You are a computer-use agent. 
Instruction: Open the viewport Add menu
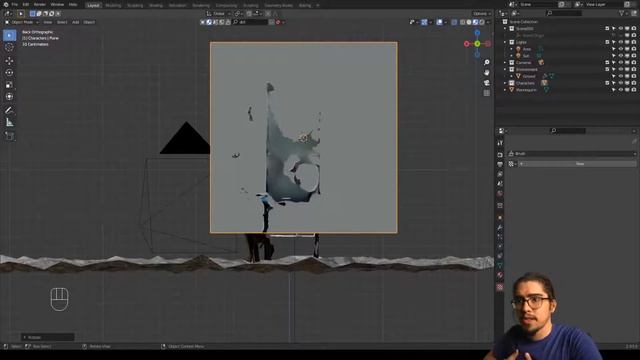point(76,22)
